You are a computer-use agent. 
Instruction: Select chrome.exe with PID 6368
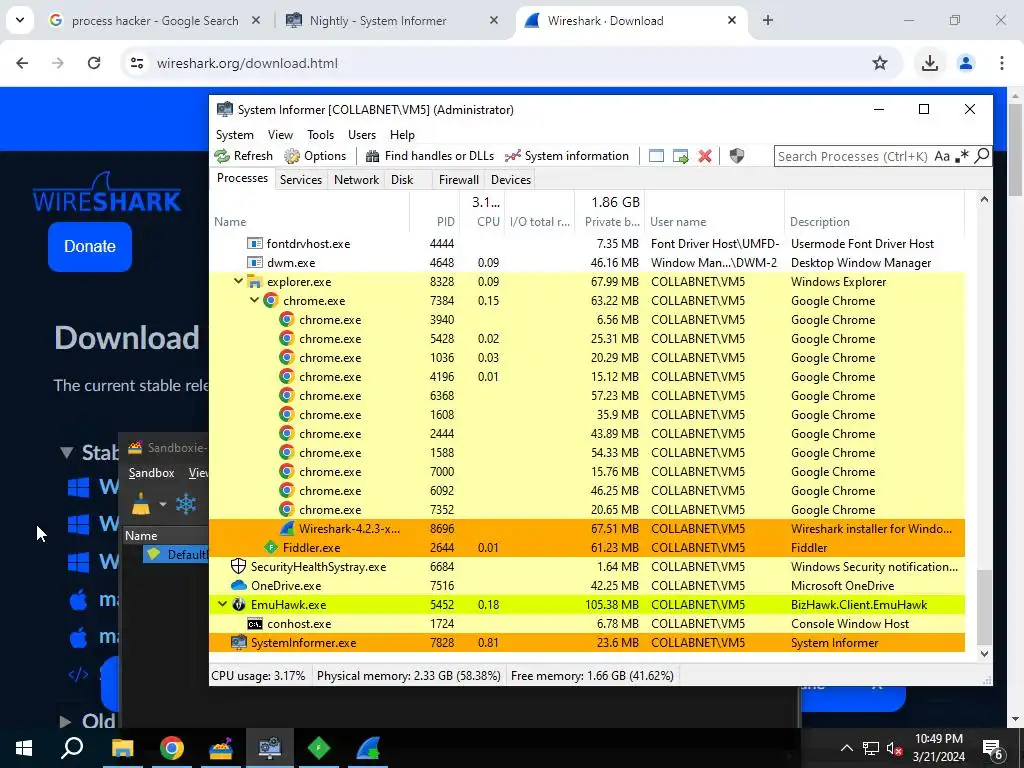[x=586, y=395]
